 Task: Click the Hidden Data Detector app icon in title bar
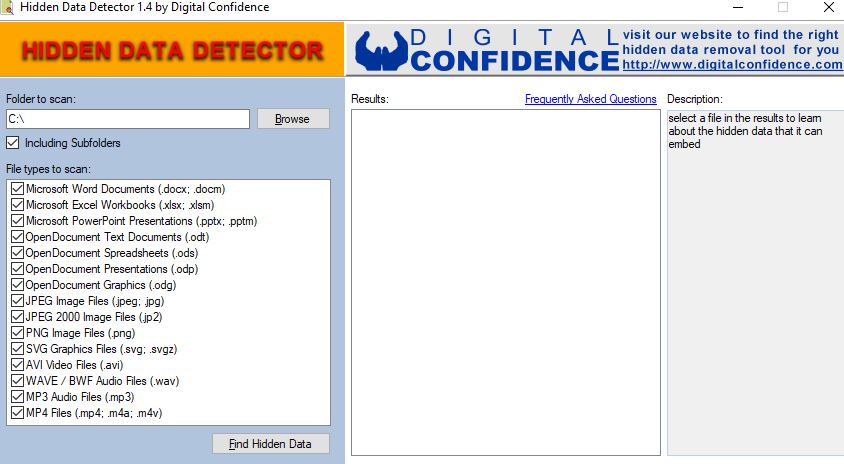8,8
